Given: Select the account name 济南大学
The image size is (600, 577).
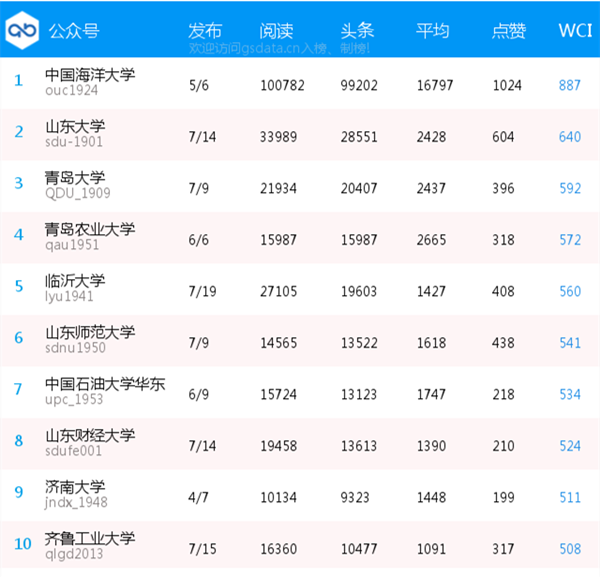Looking at the screenshot, I should point(75,487).
